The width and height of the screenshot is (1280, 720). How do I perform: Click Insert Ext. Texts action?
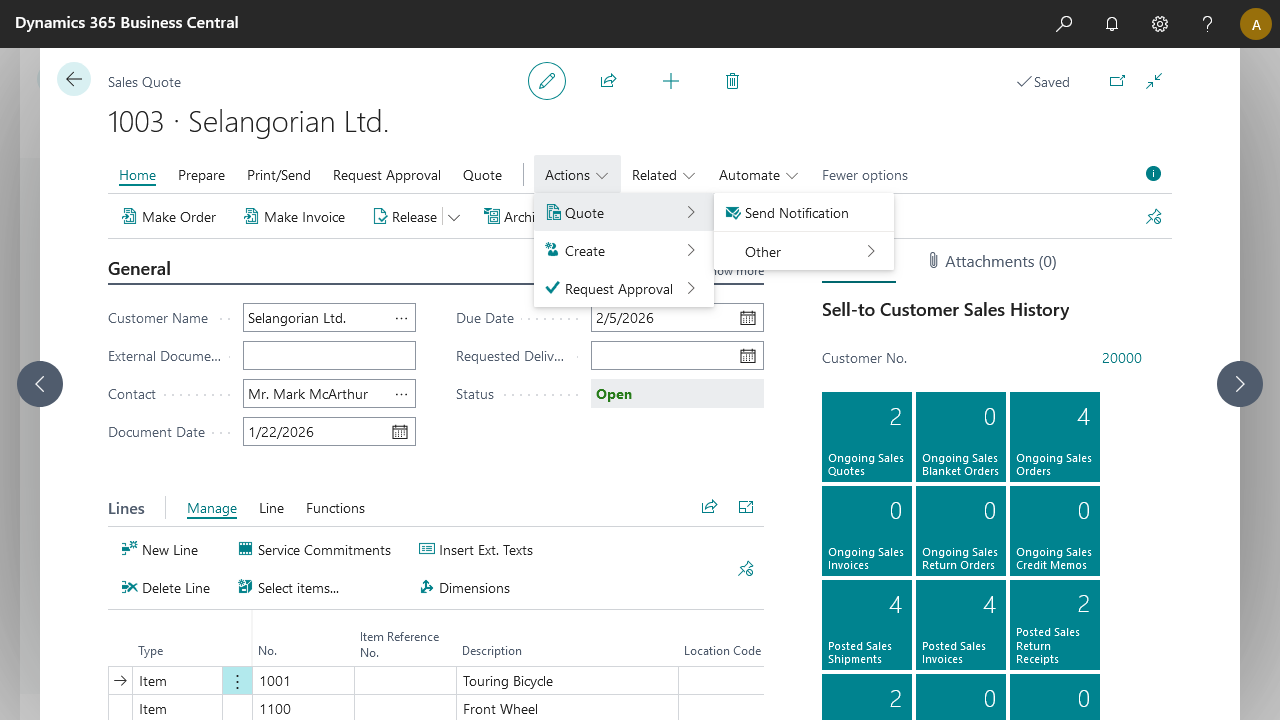pyautogui.click(x=476, y=550)
